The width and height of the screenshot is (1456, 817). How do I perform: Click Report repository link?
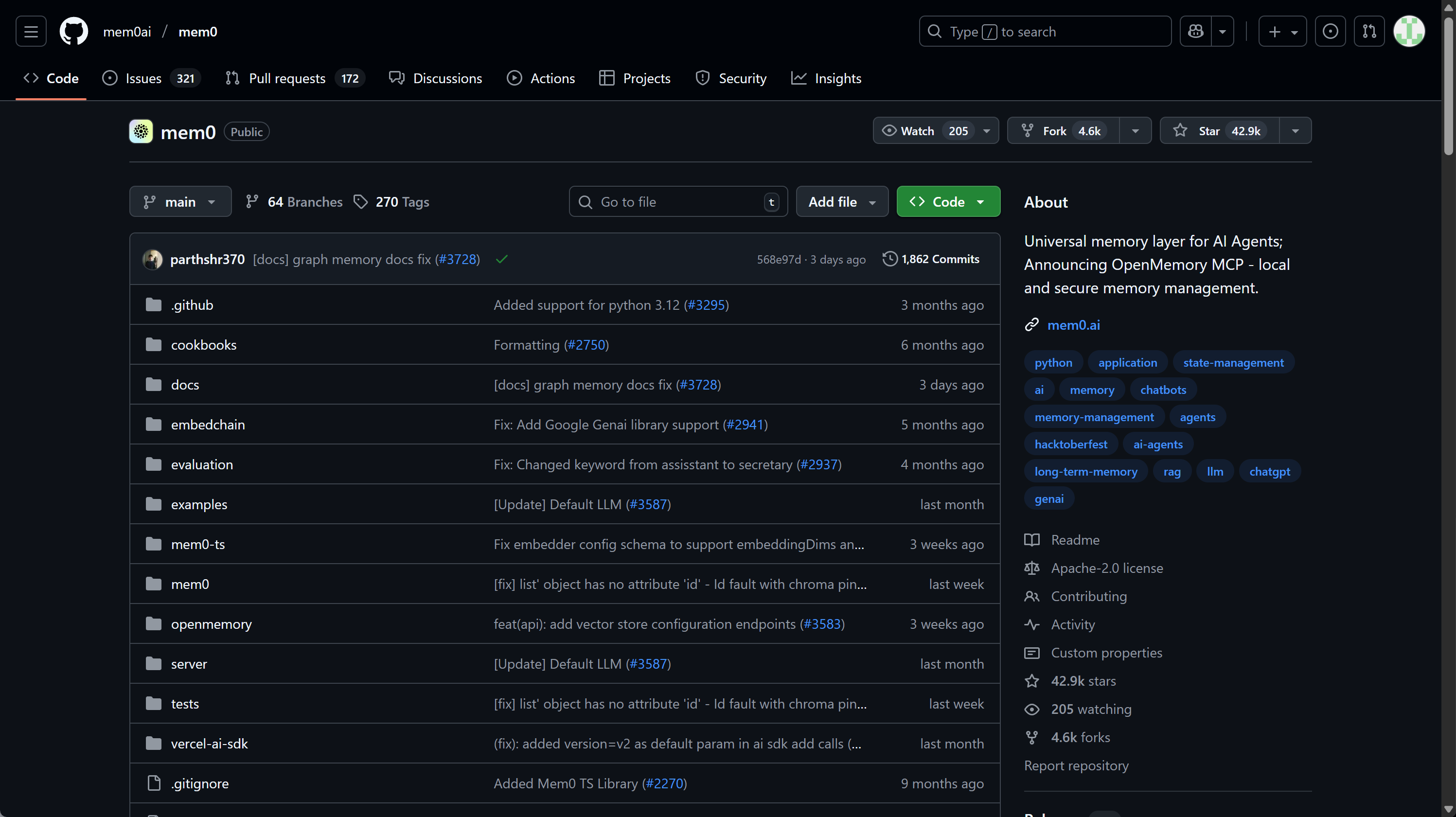click(x=1076, y=765)
